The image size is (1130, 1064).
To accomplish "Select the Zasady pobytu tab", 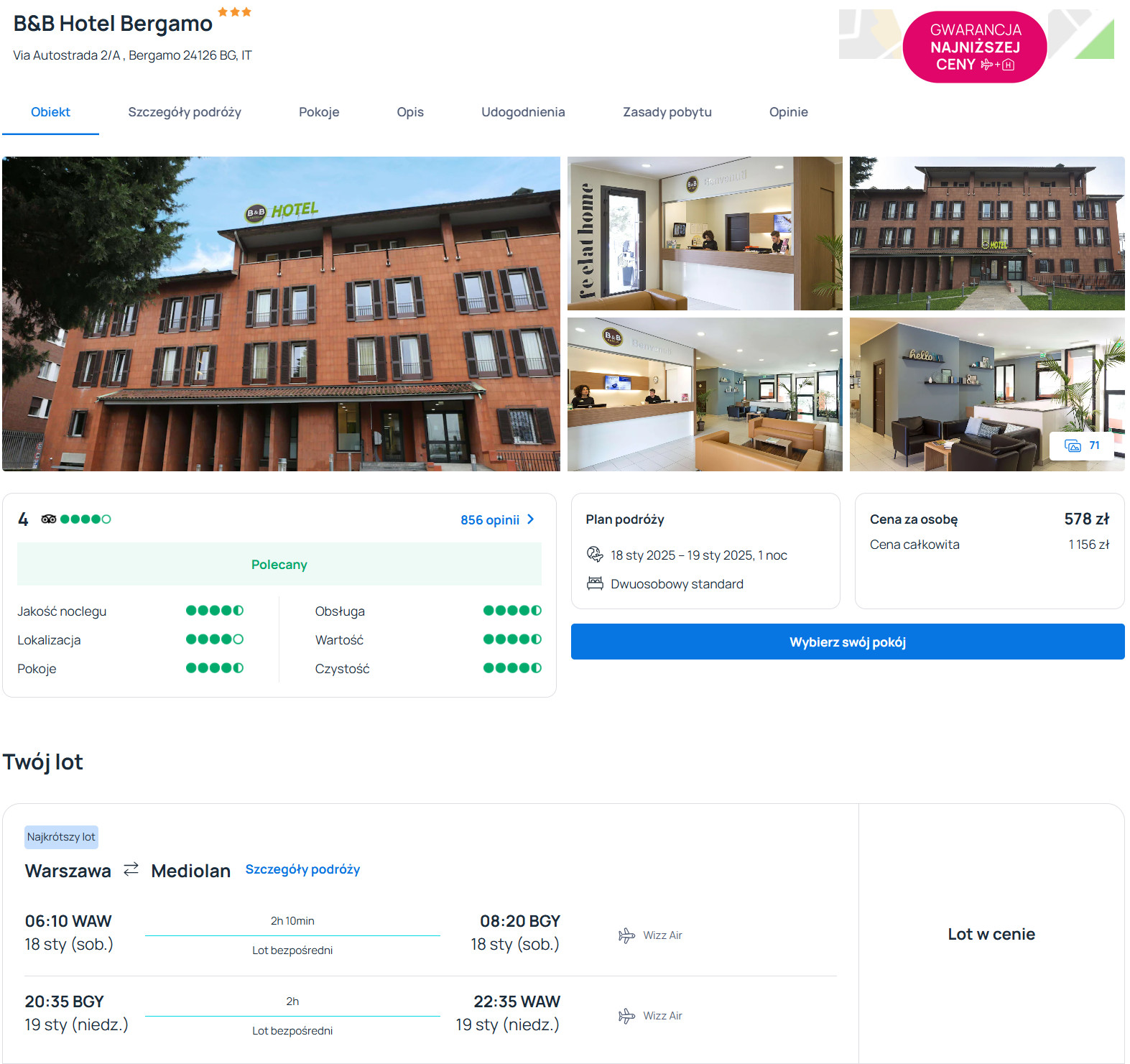I will click(667, 112).
